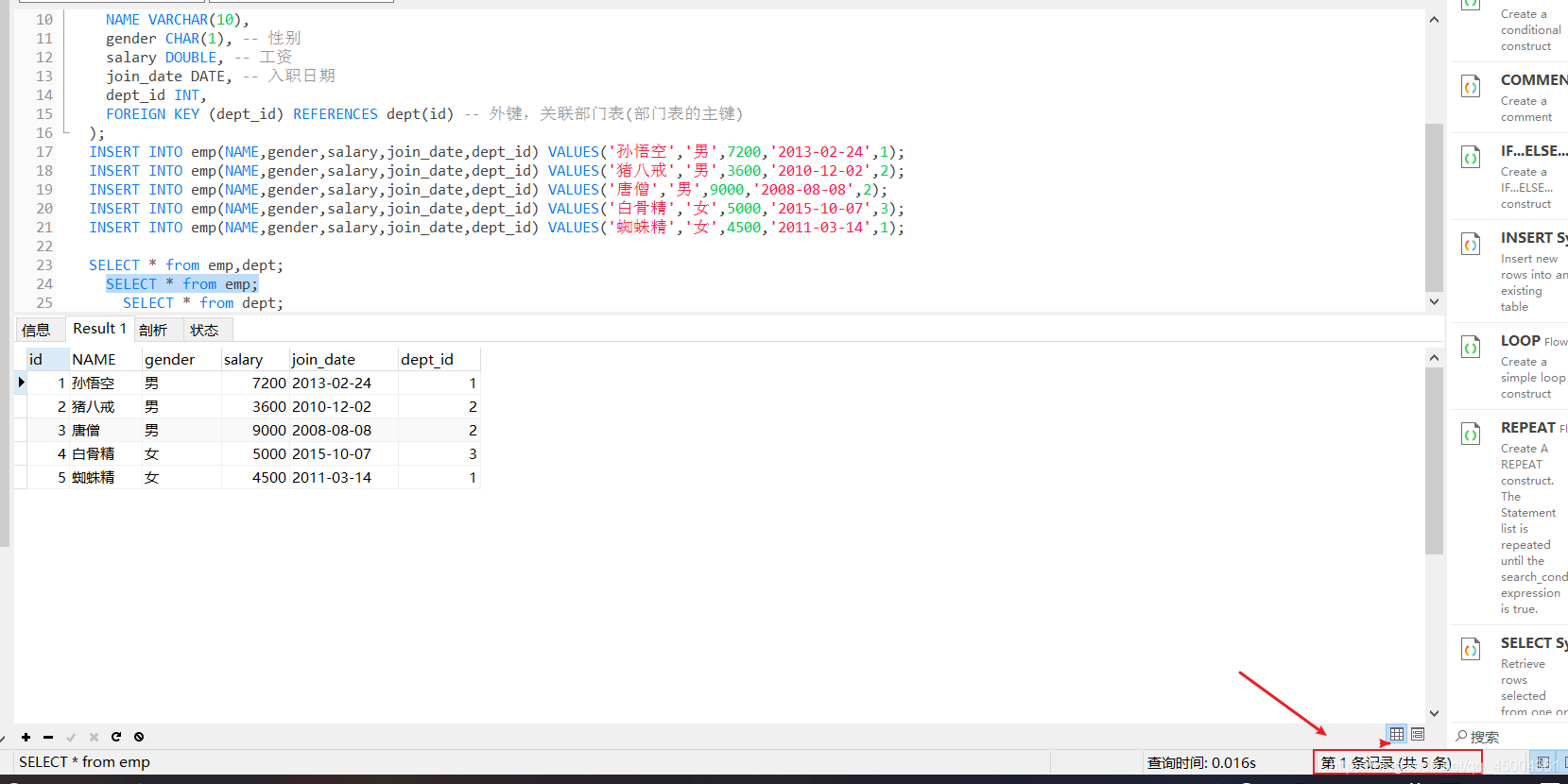Image resolution: width=1568 pixels, height=784 pixels.
Task: Select the salary cell 3600
Action: 255,406
